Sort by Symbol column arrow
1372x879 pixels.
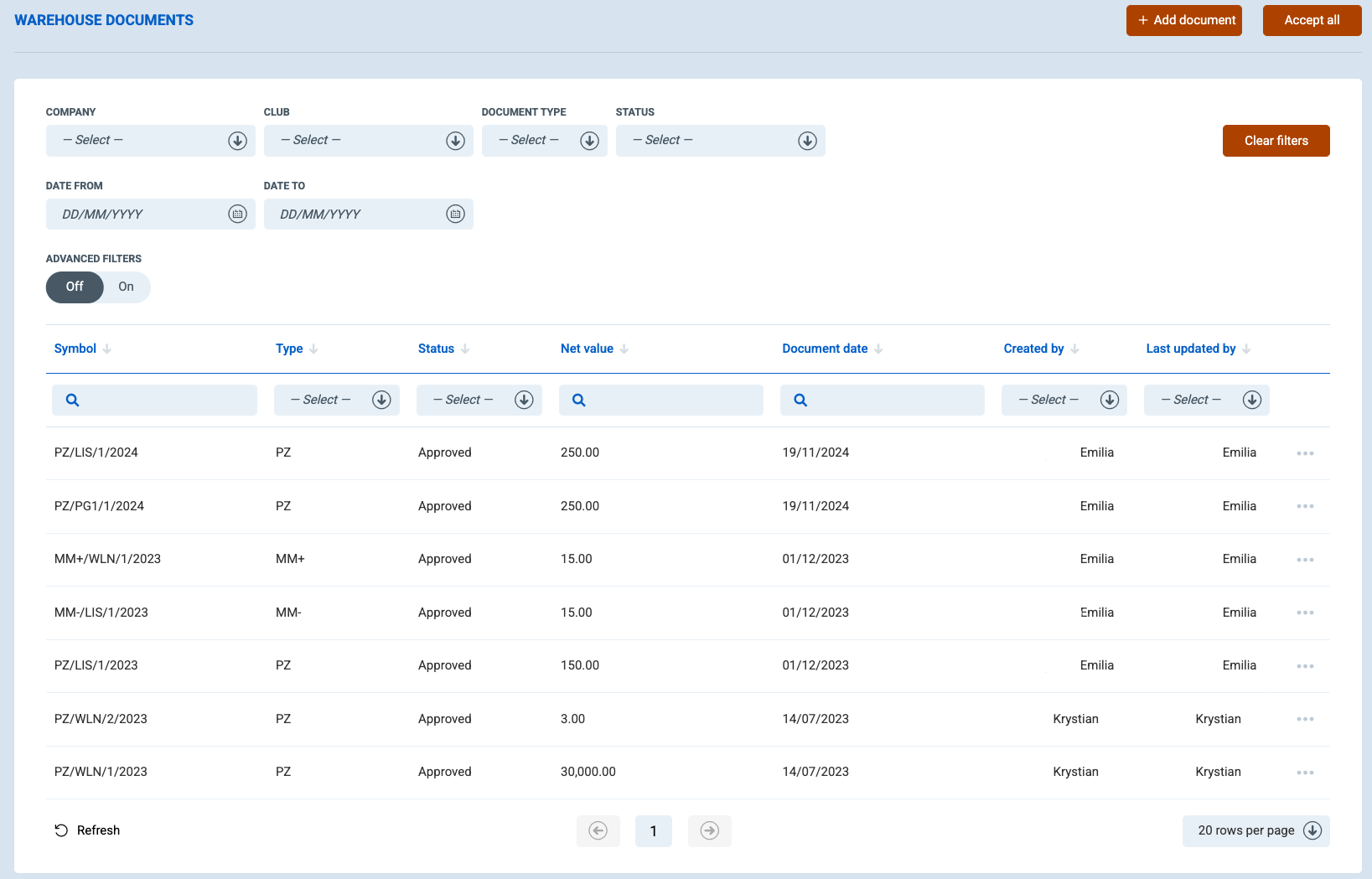coord(107,349)
